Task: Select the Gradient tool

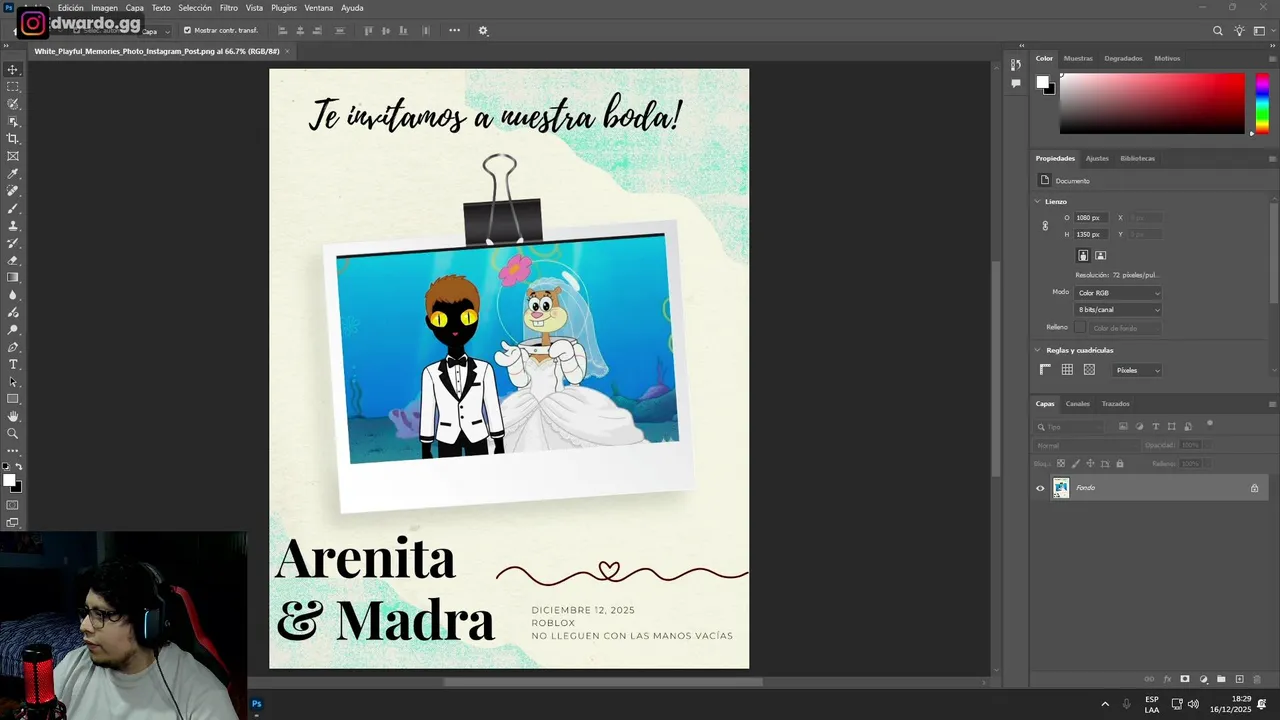Action: [13, 278]
